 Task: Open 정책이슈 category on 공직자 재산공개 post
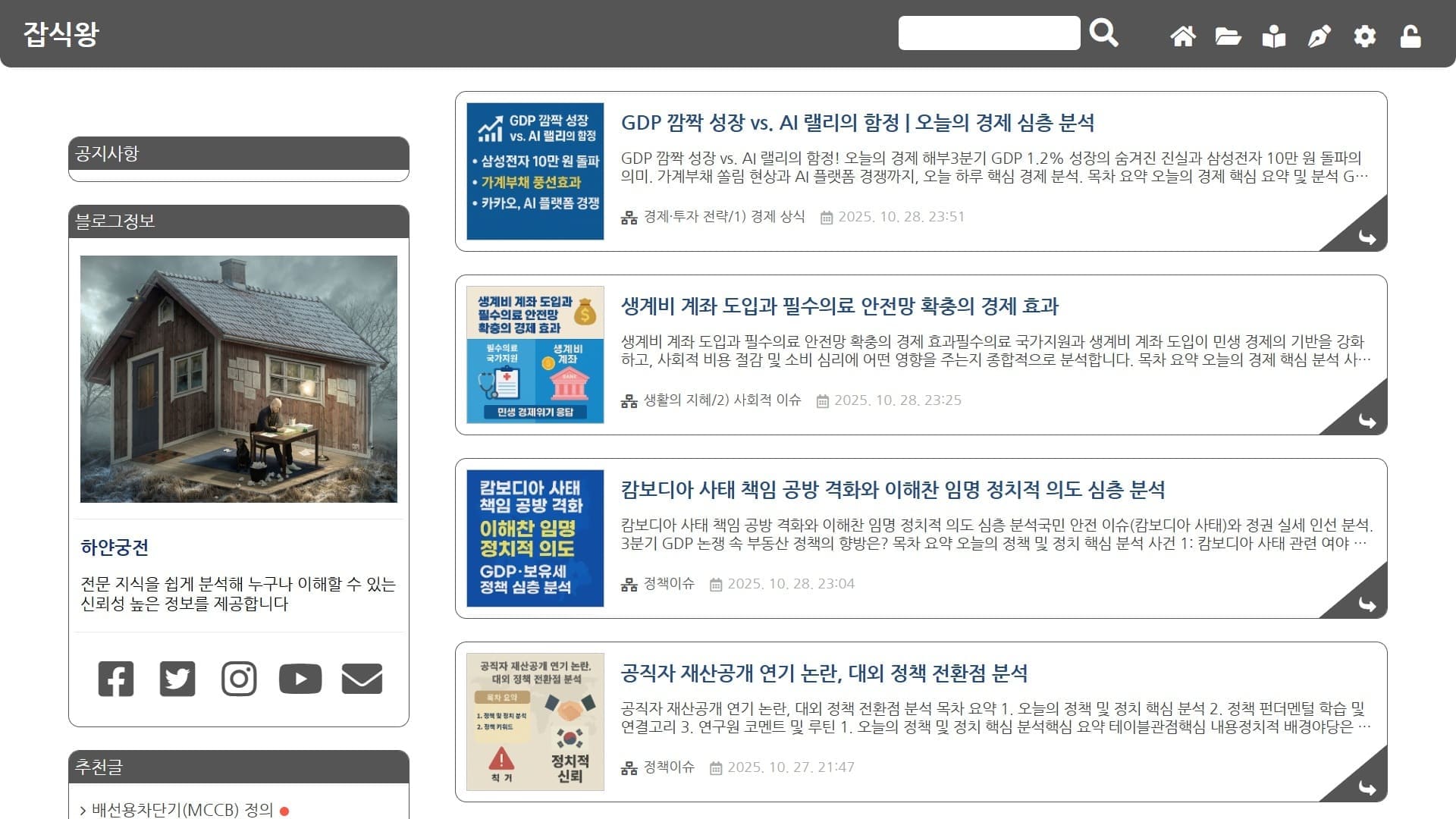tap(669, 767)
